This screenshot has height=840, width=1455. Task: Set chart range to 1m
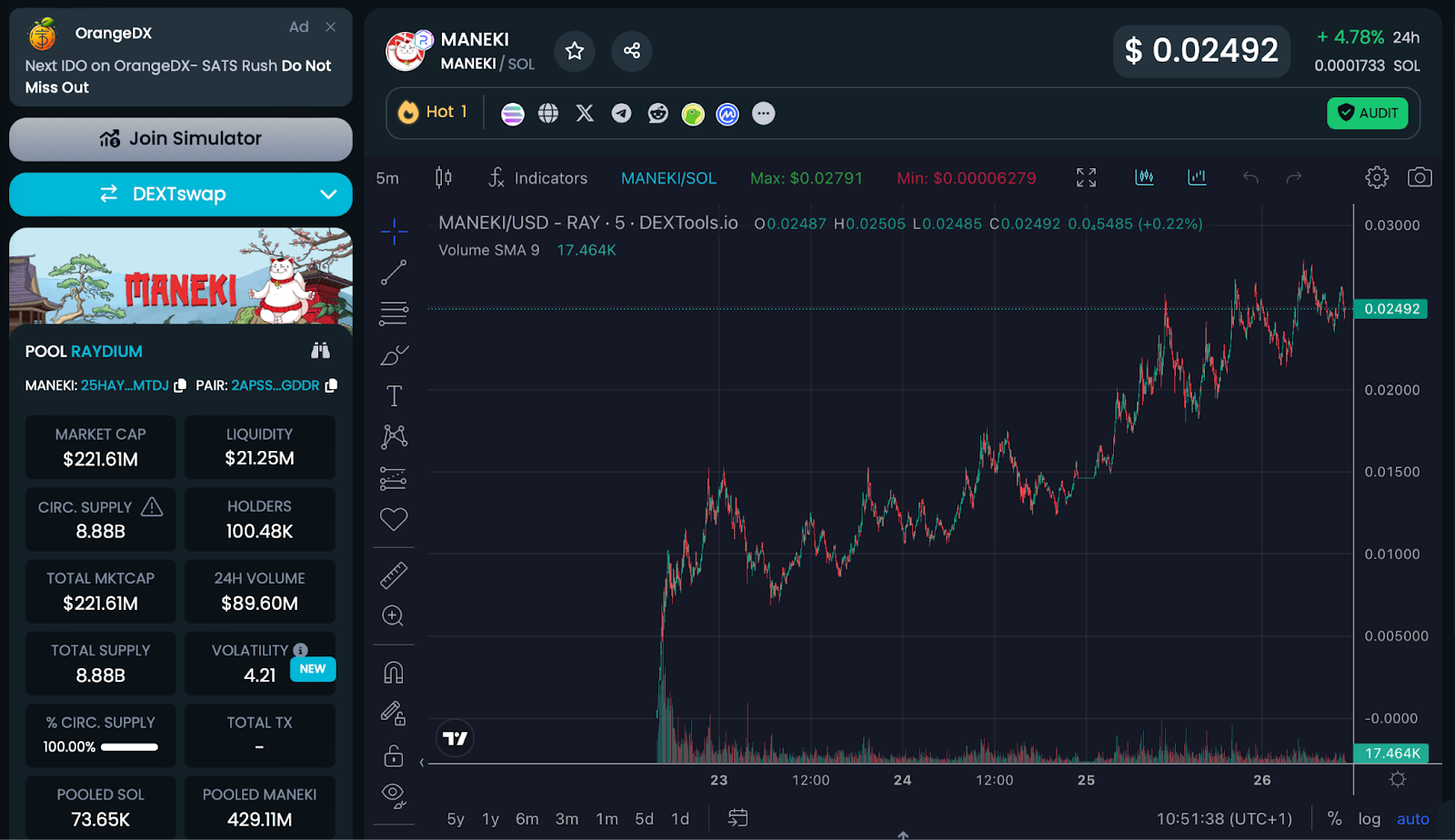point(607,819)
